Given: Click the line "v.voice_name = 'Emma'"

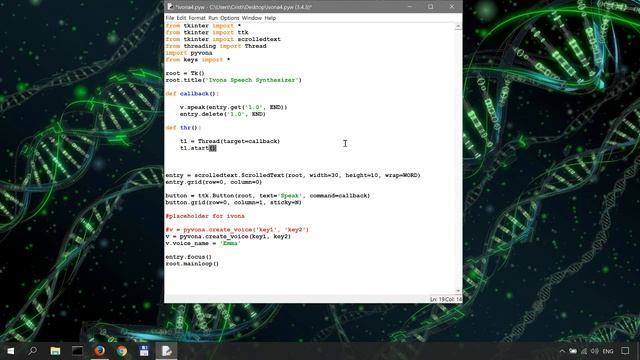Looking at the screenshot, I should click(x=203, y=243).
